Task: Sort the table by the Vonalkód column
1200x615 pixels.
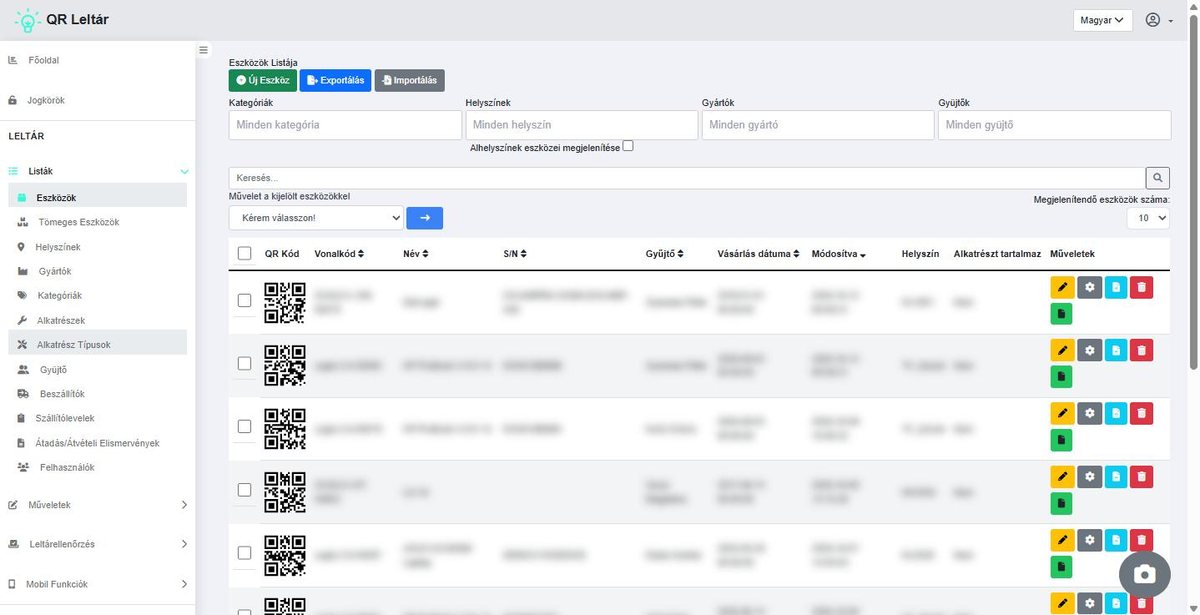Action: click(x=339, y=254)
